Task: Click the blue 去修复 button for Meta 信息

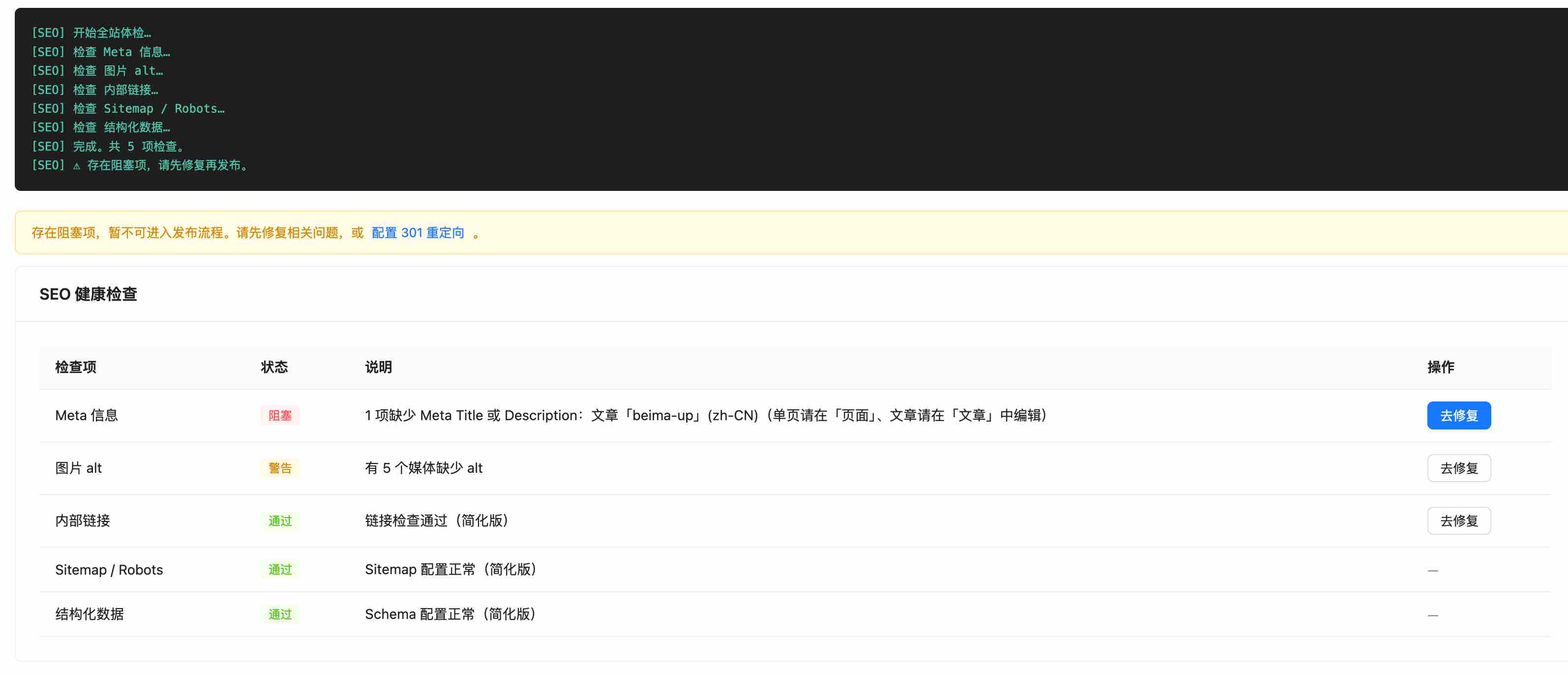Action: pyautogui.click(x=1458, y=415)
